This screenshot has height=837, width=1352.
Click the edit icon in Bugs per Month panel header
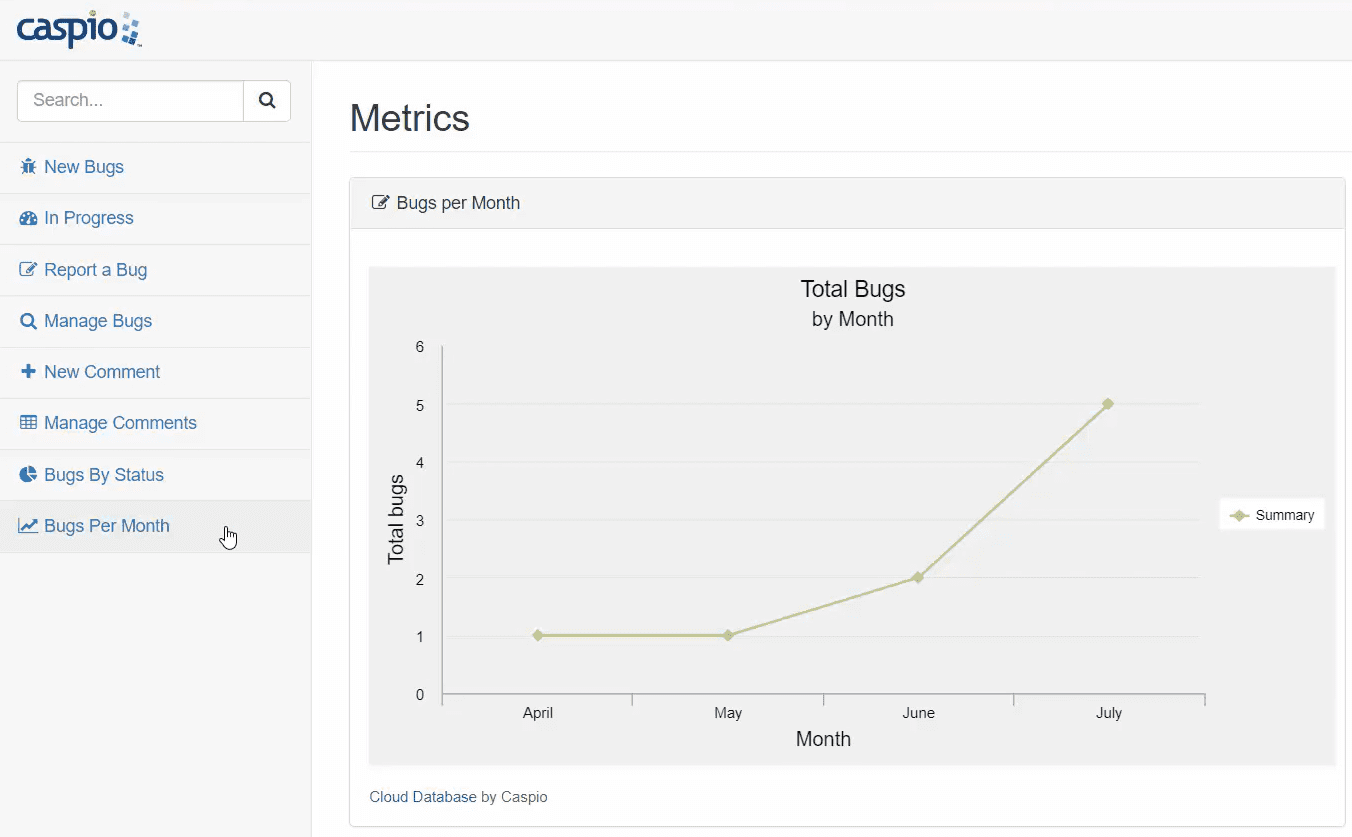point(380,203)
